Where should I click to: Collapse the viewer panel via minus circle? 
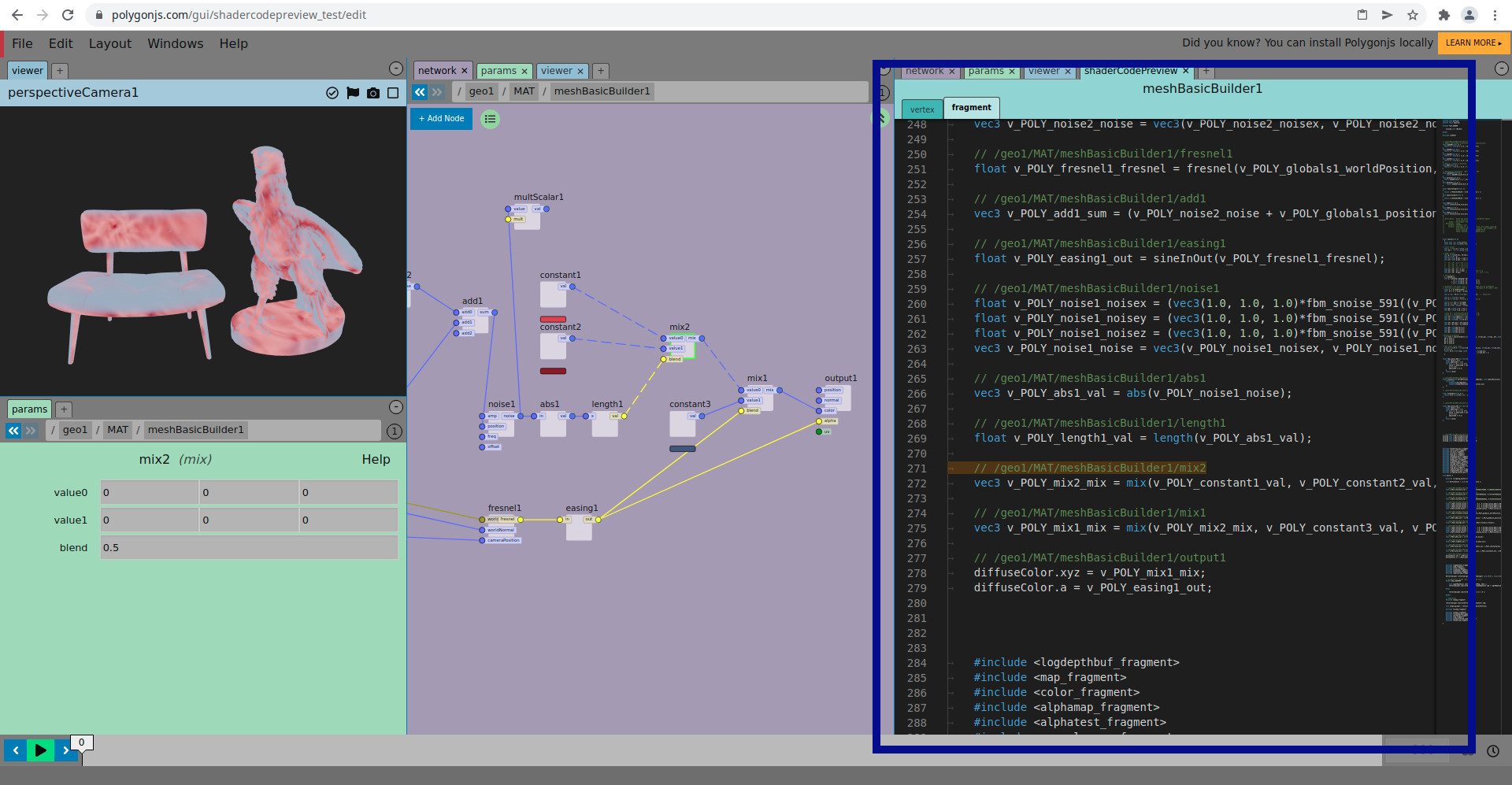pos(396,69)
